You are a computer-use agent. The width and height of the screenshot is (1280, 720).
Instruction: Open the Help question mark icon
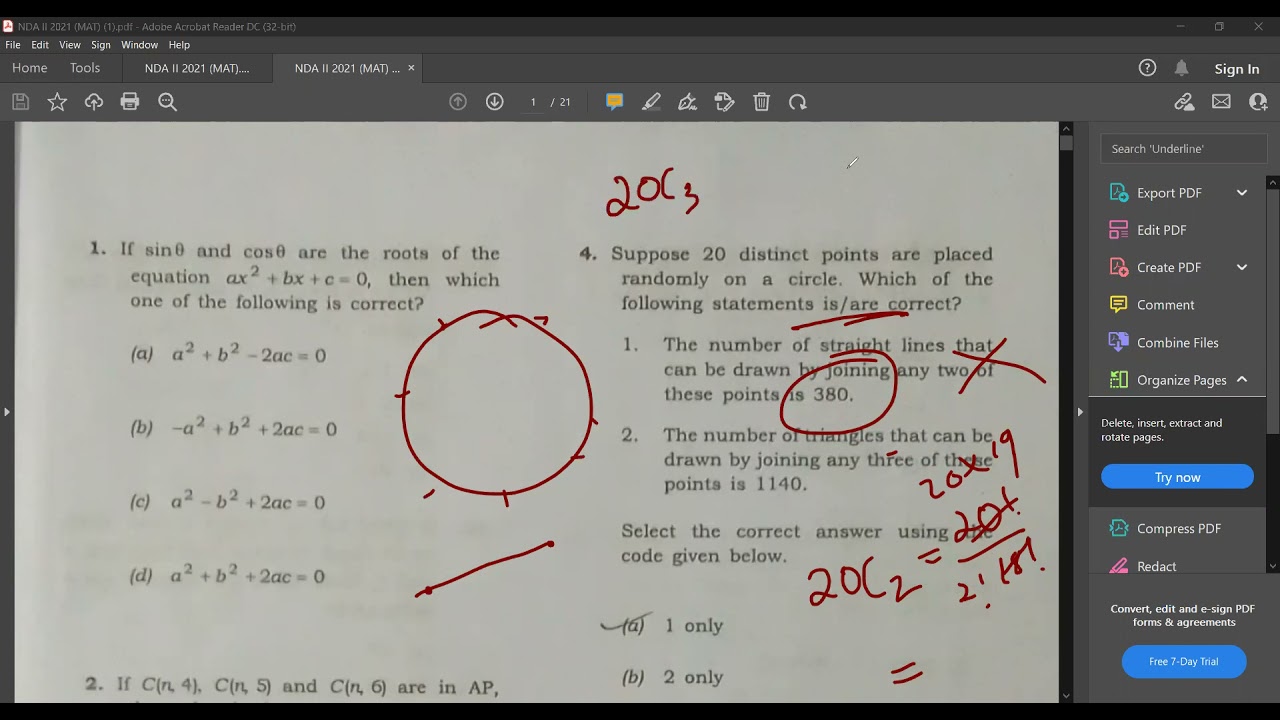(1147, 68)
